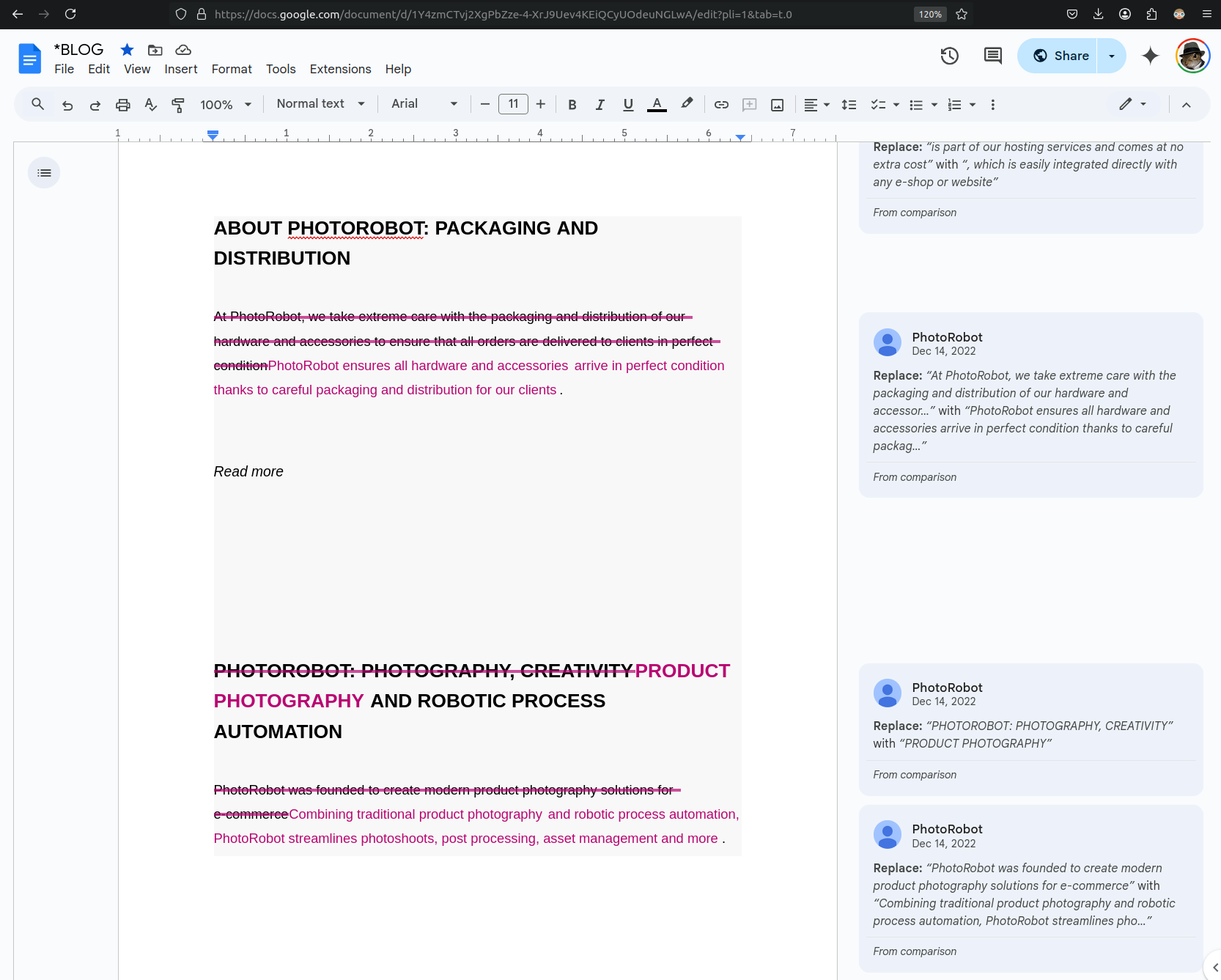Open Gemini sparkle assistant icon
This screenshot has height=980, width=1221.
pyautogui.click(x=1151, y=56)
